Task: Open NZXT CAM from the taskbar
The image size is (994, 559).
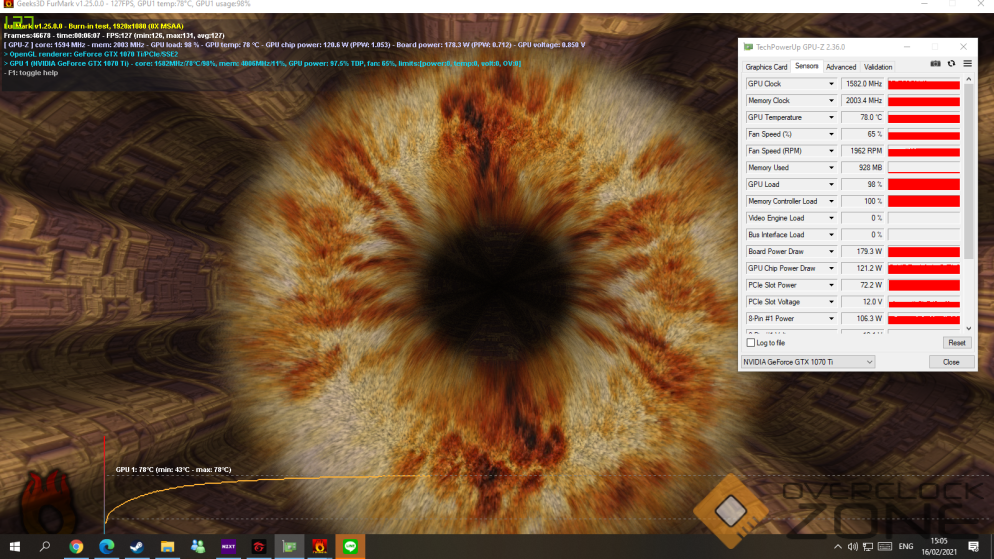Action: pos(228,547)
